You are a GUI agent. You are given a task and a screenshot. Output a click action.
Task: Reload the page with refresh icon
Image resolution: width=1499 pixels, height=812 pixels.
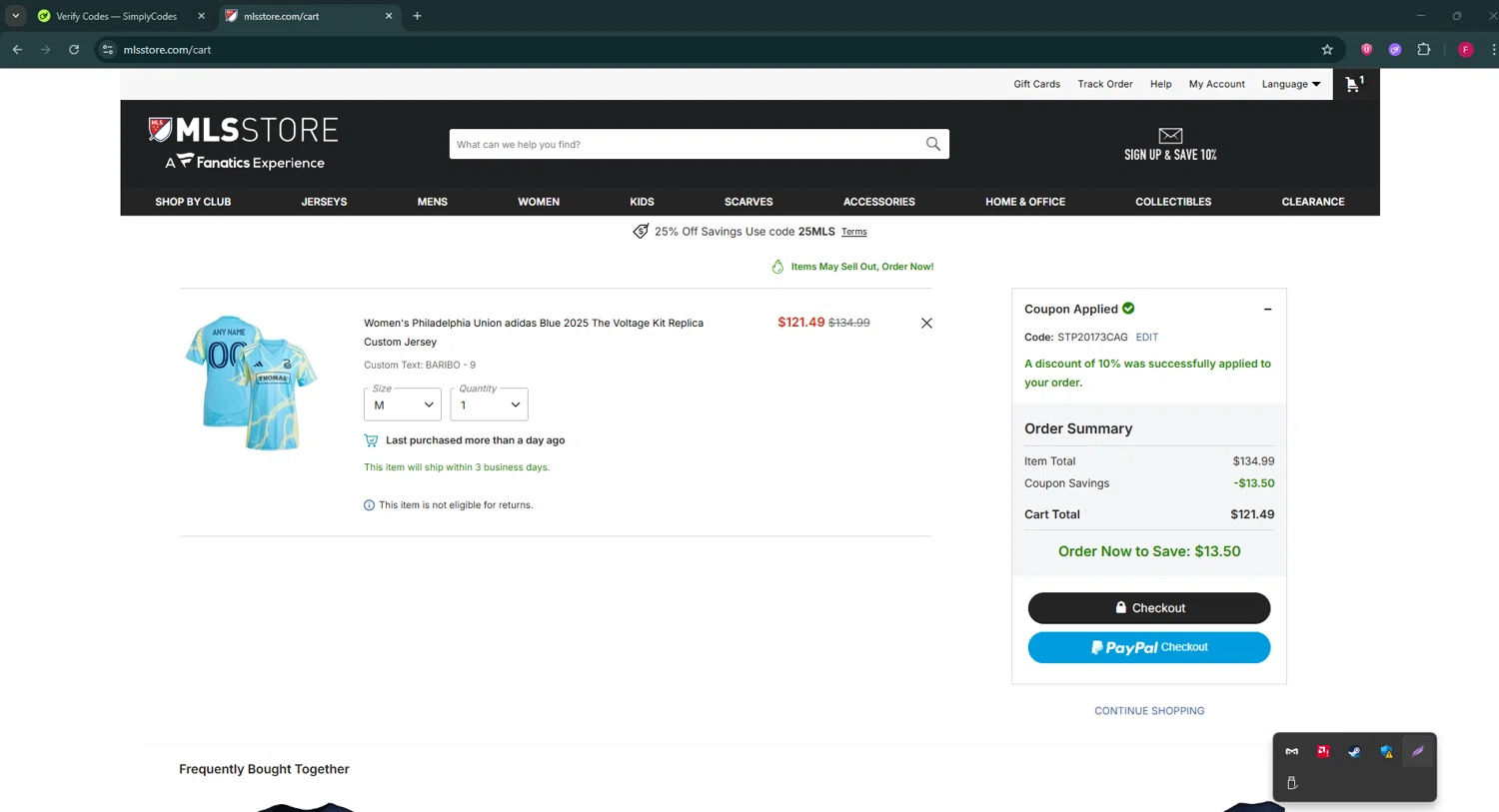coord(74,49)
